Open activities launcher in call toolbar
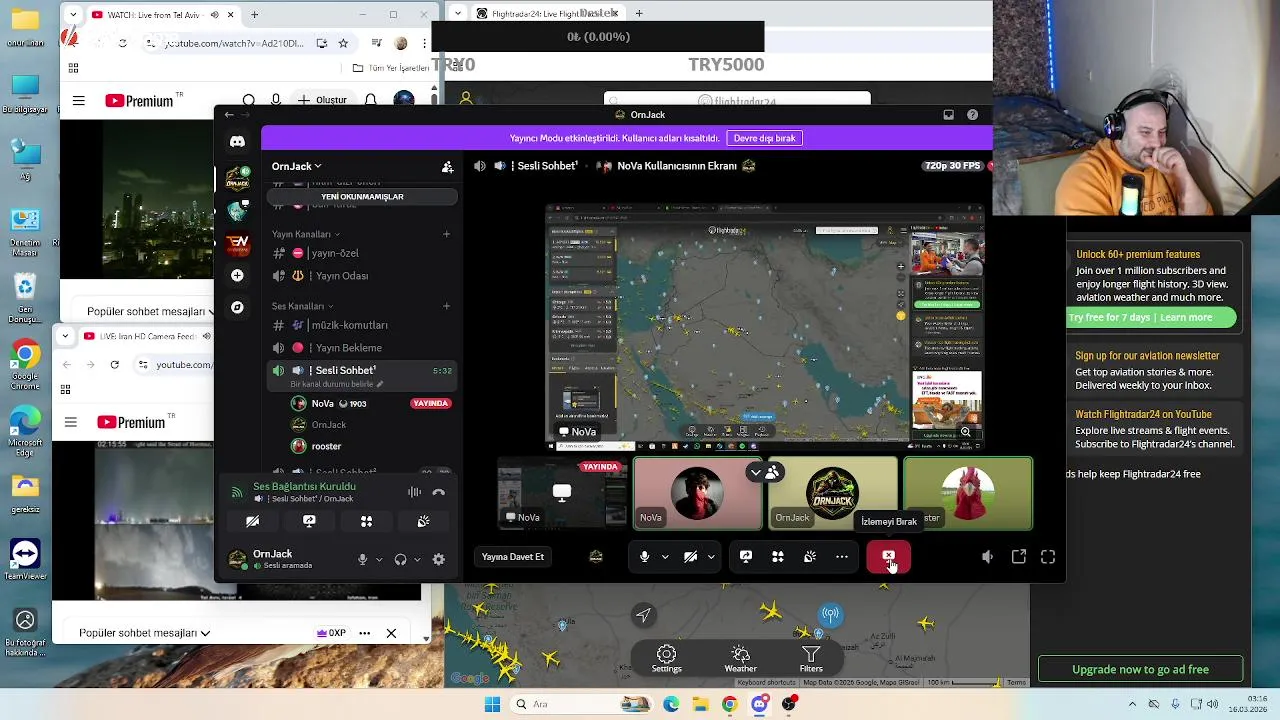 coord(778,557)
